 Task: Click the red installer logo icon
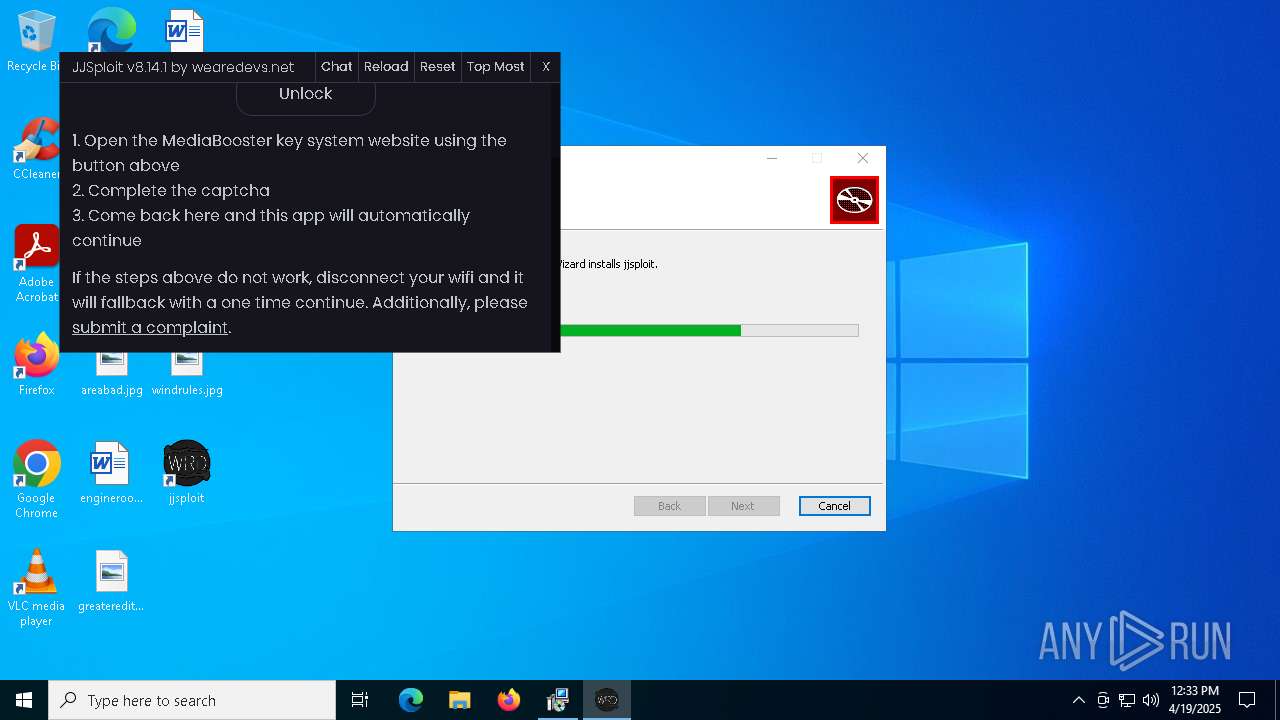click(x=854, y=200)
